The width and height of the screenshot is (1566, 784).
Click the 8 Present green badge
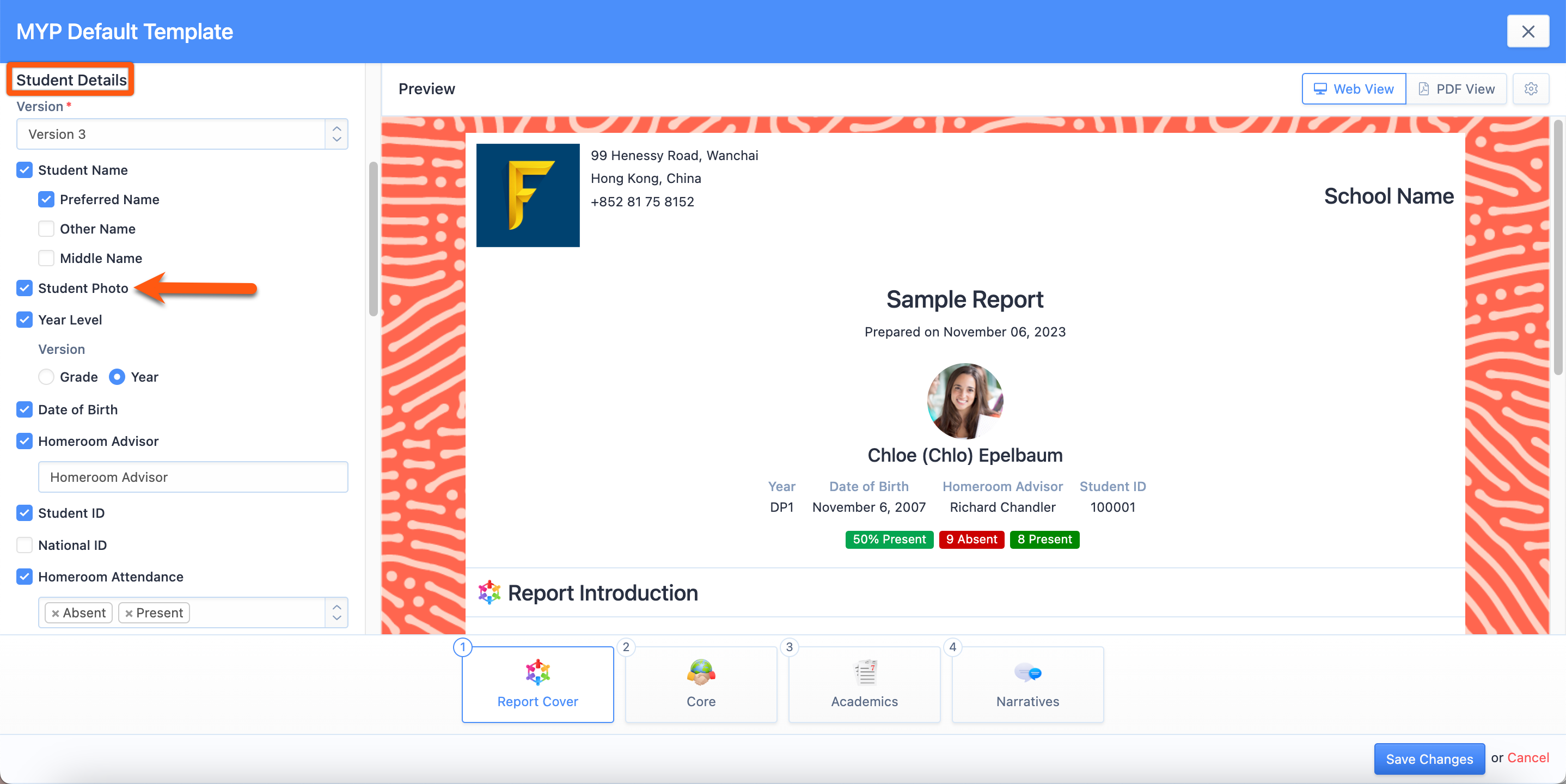pos(1044,539)
